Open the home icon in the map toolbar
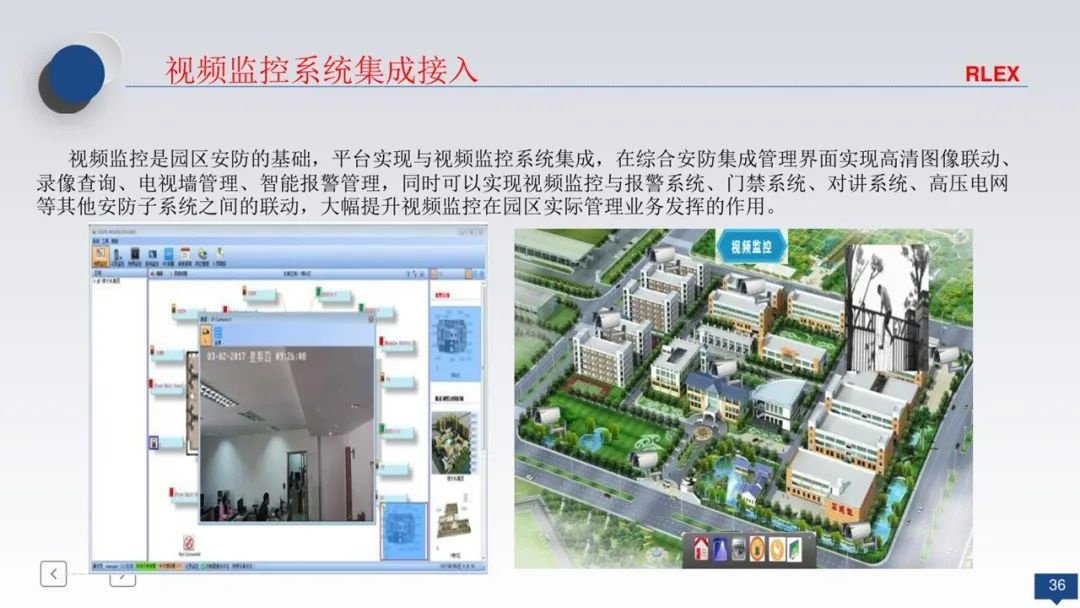This screenshot has height=608, width=1080. coord(702,548)
